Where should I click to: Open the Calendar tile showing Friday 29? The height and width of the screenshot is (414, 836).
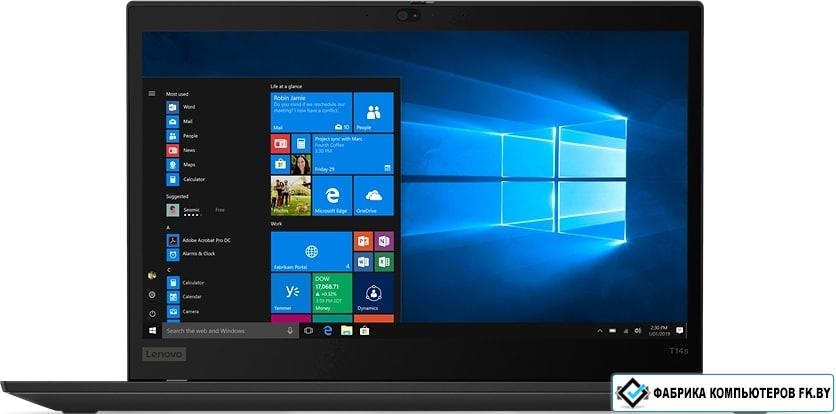[x=353, y=154]
